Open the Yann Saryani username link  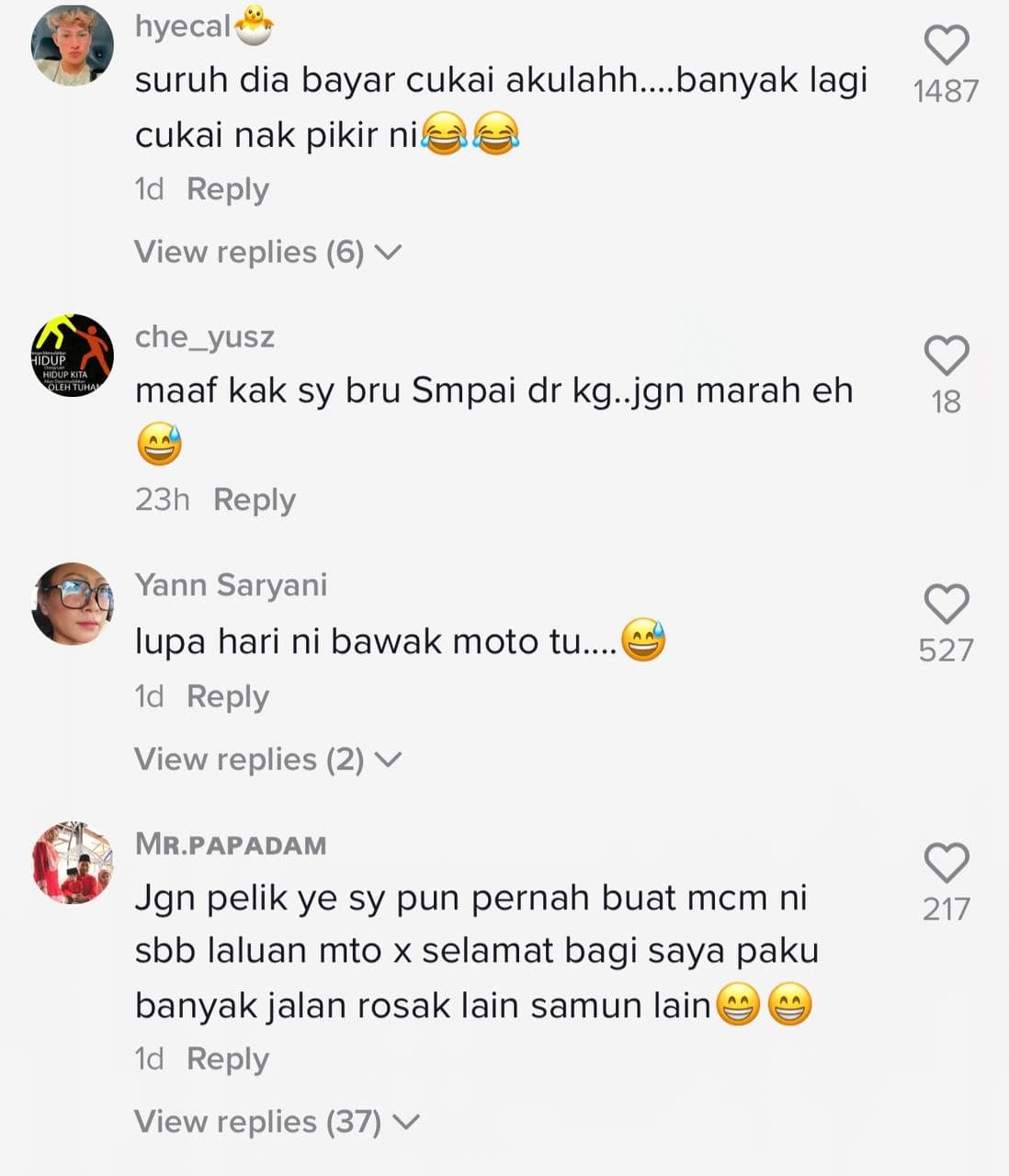pyautogui.click(x=231, y=584)
